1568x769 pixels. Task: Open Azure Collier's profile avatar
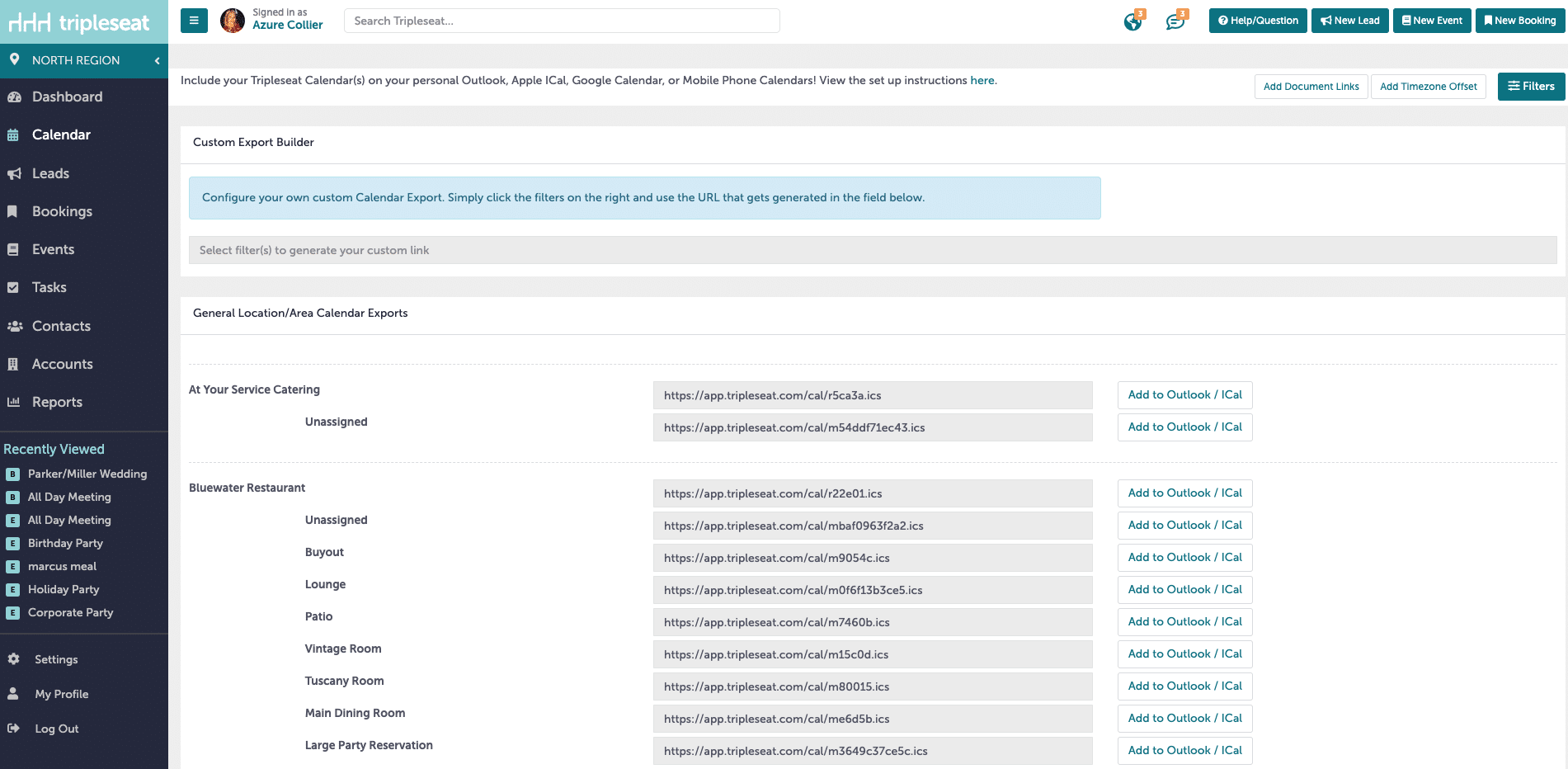coord(233,21)
